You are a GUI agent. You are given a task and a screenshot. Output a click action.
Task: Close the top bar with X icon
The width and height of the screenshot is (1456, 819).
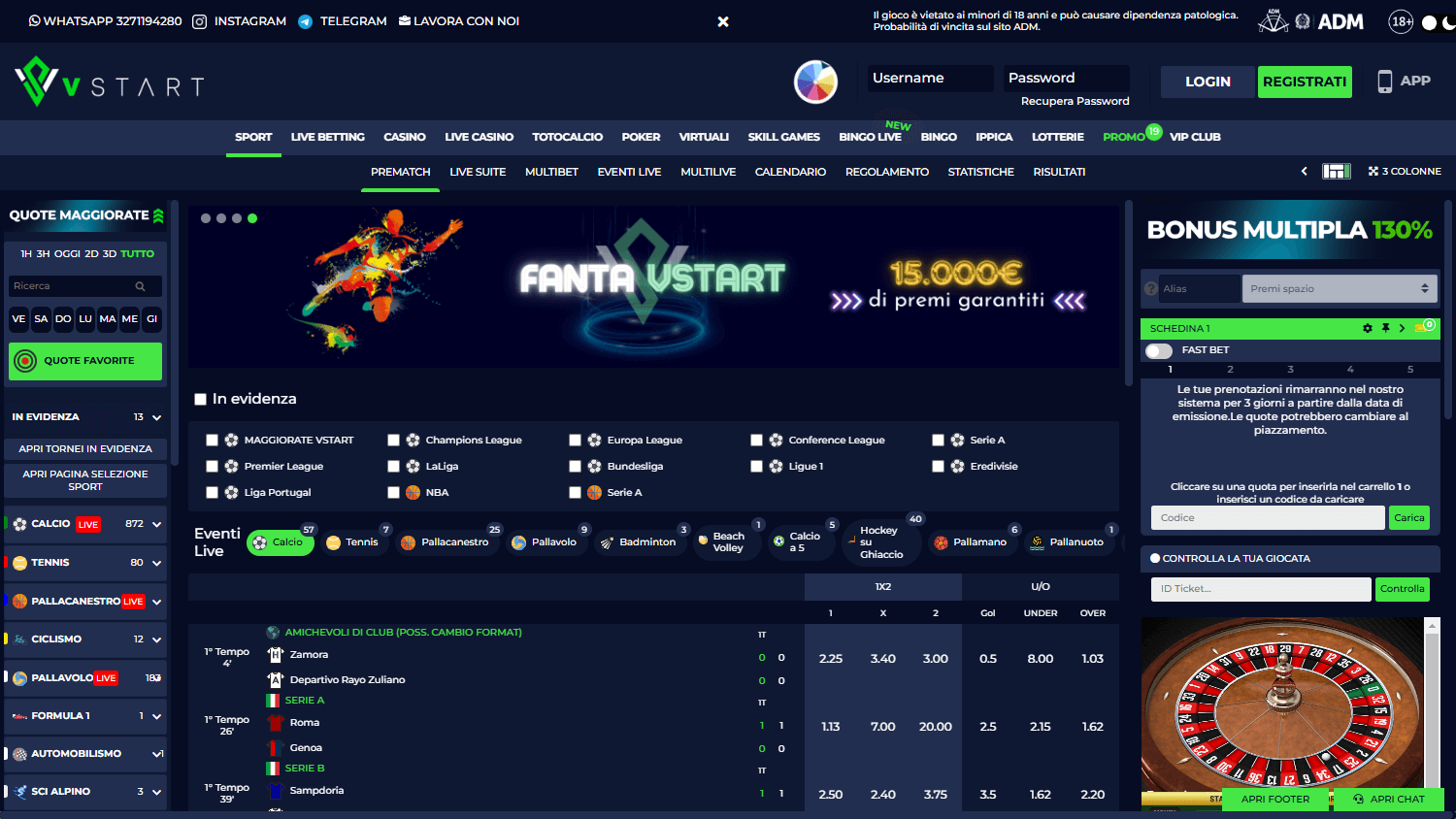[723, 21]
